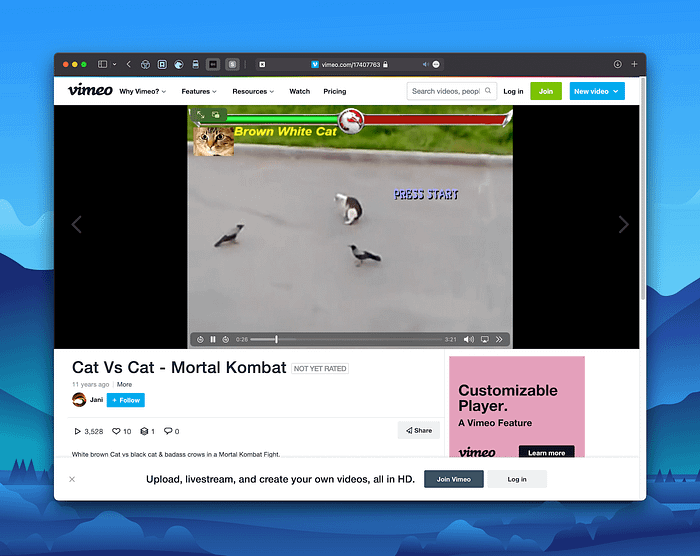Go to next video arrow

(623, 224)
